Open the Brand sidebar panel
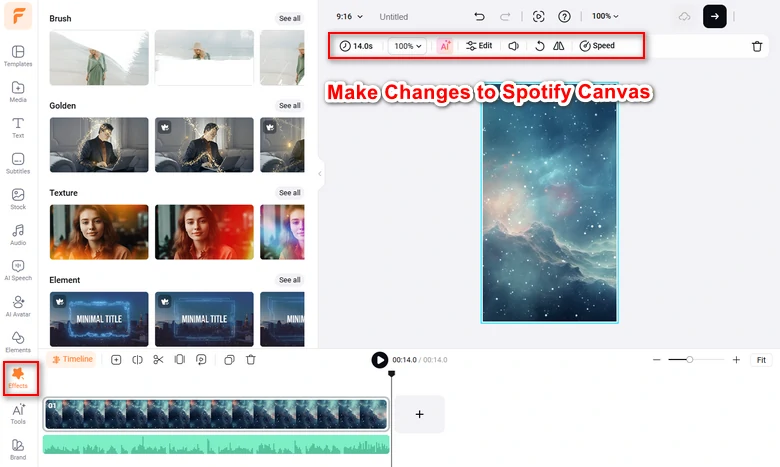 [x=18, y=449]
